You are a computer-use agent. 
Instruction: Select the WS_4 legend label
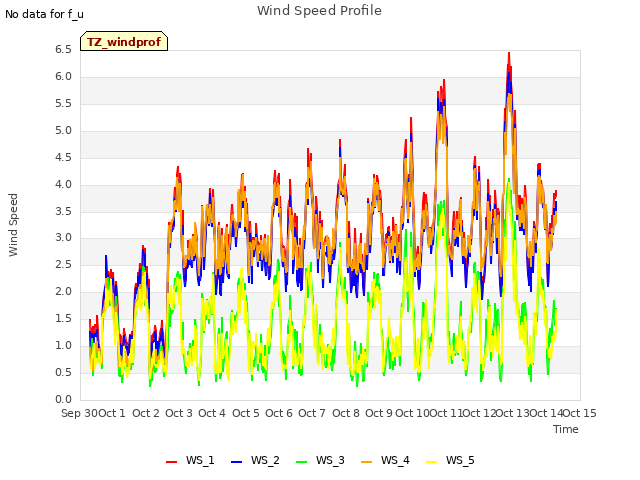click(x=395, y=460)
